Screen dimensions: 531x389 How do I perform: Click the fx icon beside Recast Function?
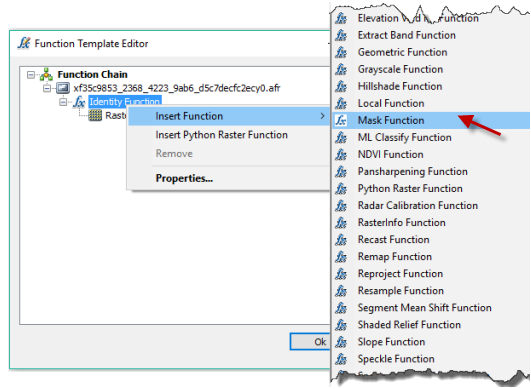(x=341, y=240)
